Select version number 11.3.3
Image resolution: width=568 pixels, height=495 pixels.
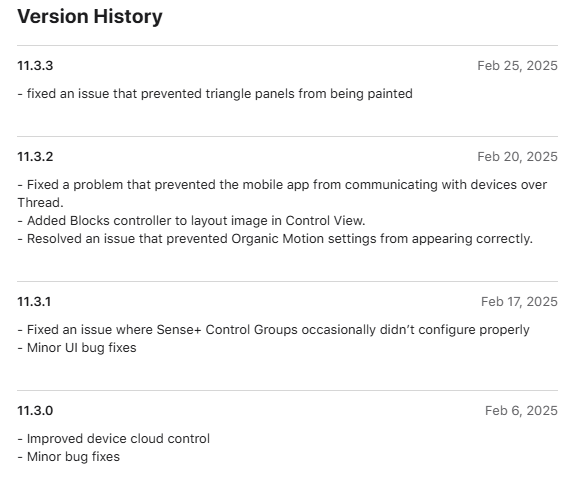click(35, 66)
